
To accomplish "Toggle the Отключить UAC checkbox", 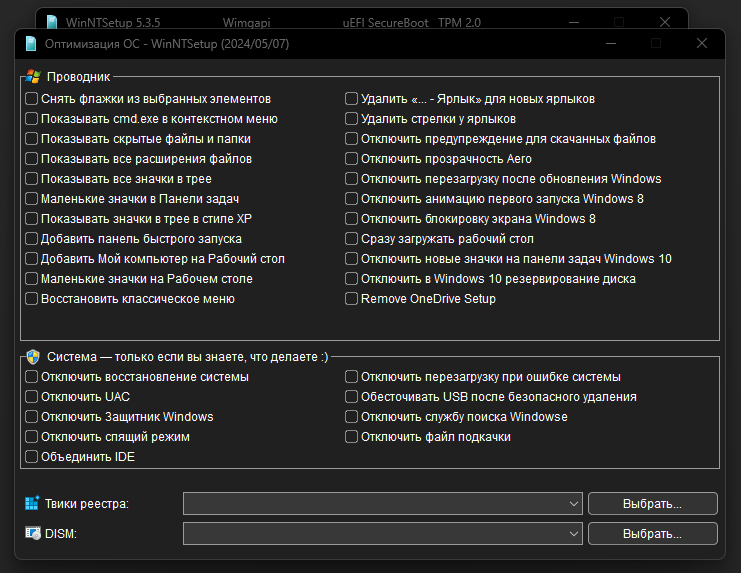I will (x=32, y=397).
